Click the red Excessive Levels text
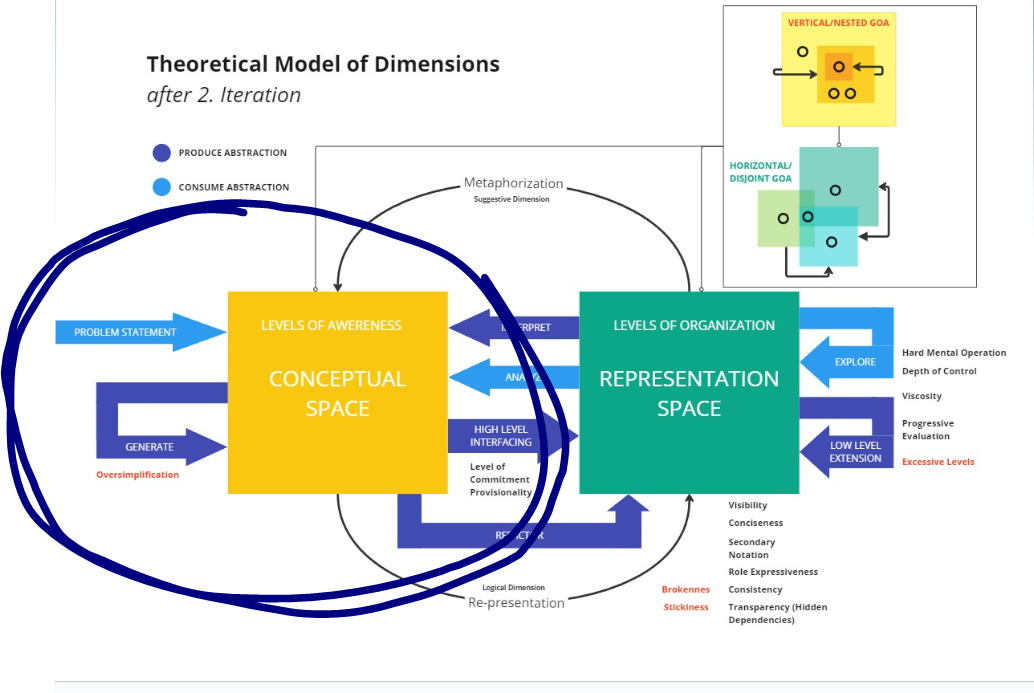 click(937, 462)
